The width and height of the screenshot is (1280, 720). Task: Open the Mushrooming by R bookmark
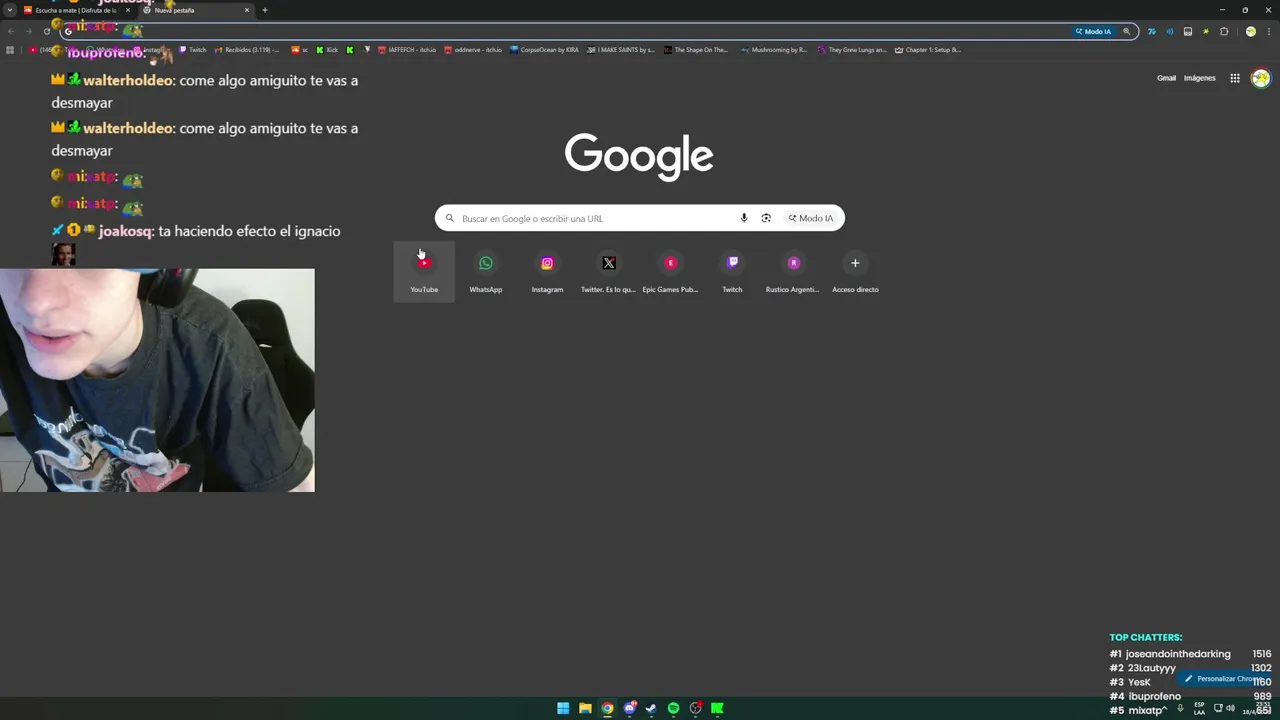coord(774,49)
